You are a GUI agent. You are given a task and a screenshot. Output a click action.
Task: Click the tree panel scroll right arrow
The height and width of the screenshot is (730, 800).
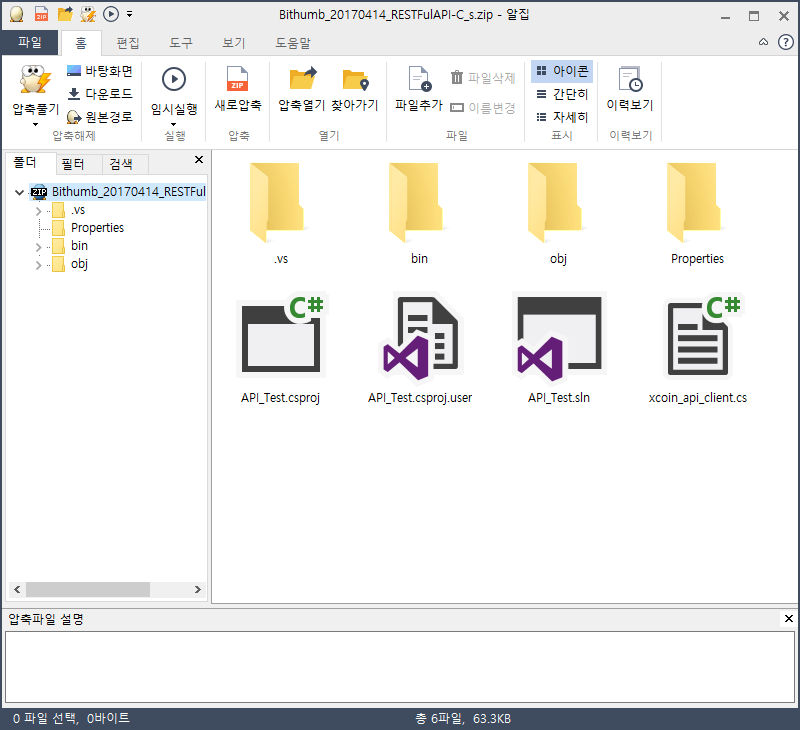198,590
